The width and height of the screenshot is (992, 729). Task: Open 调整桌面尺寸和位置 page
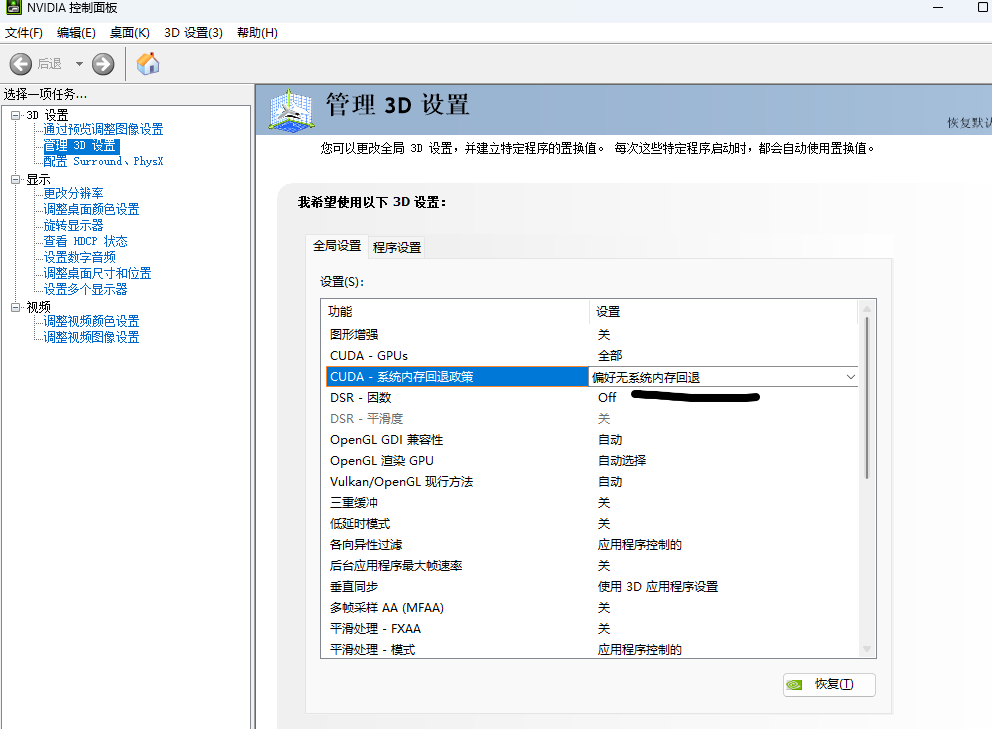click(x=97, y=273)
